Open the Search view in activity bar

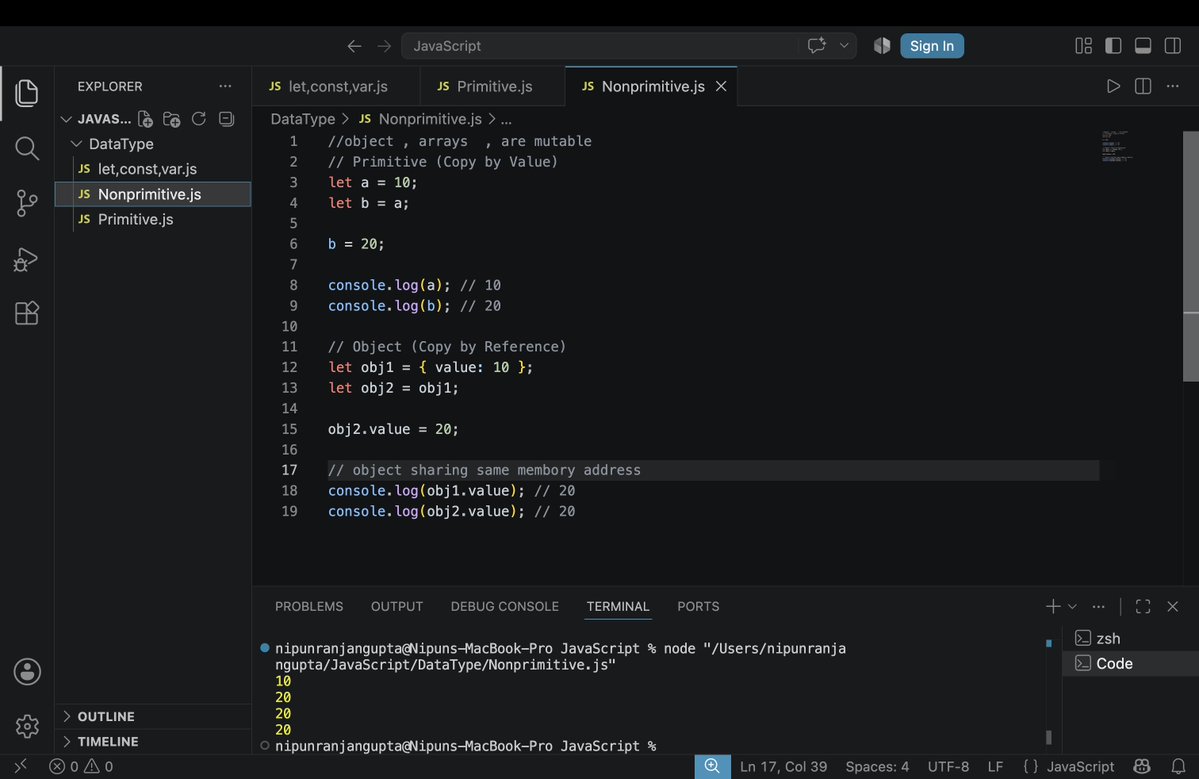(x=27, y=148)
